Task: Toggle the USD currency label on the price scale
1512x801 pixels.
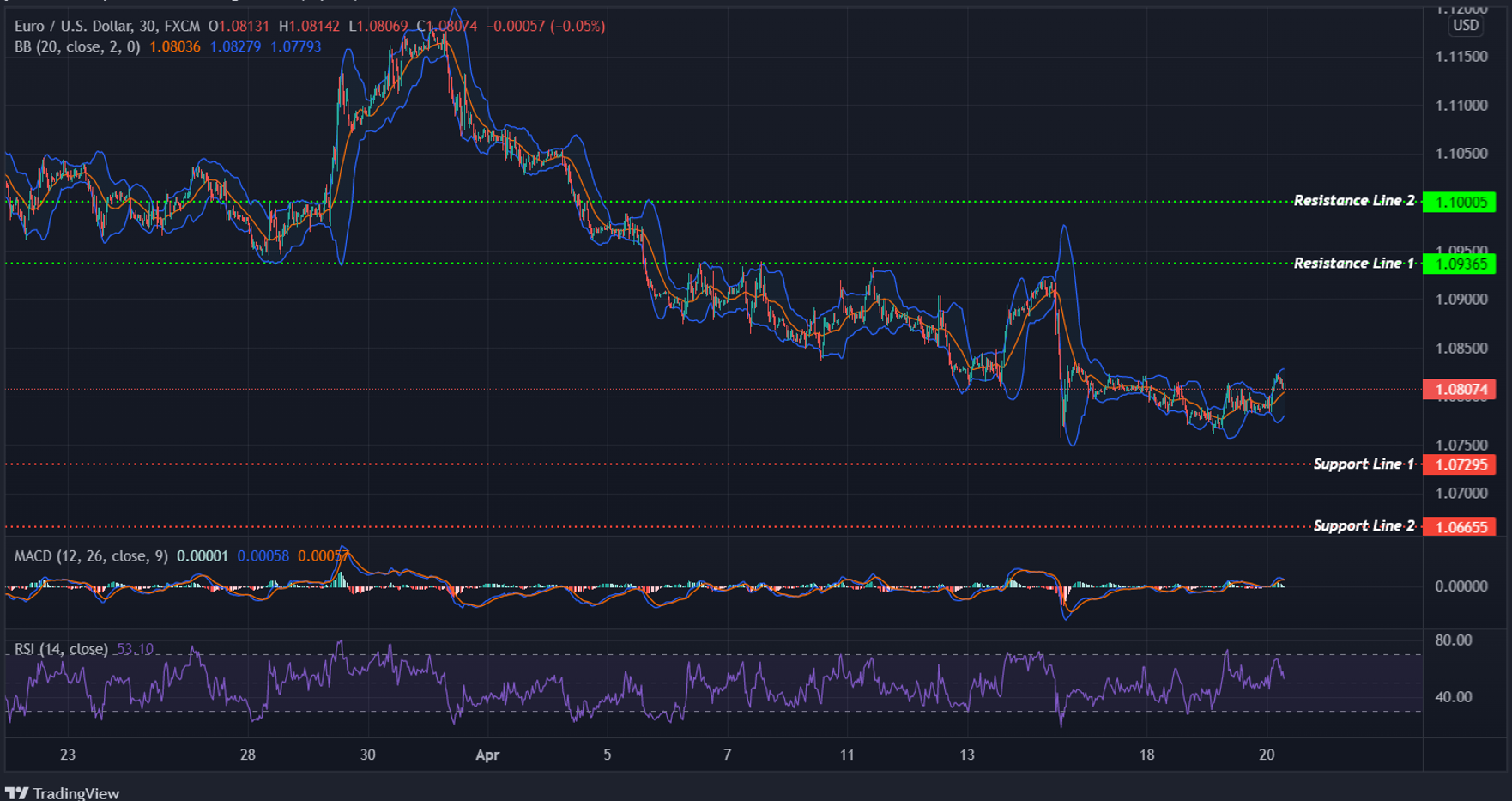Action: [1465, 26]
